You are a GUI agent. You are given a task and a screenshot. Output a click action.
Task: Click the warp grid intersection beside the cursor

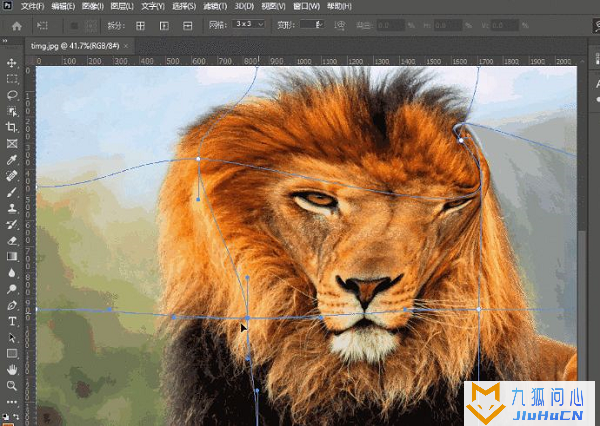[248, 318]
